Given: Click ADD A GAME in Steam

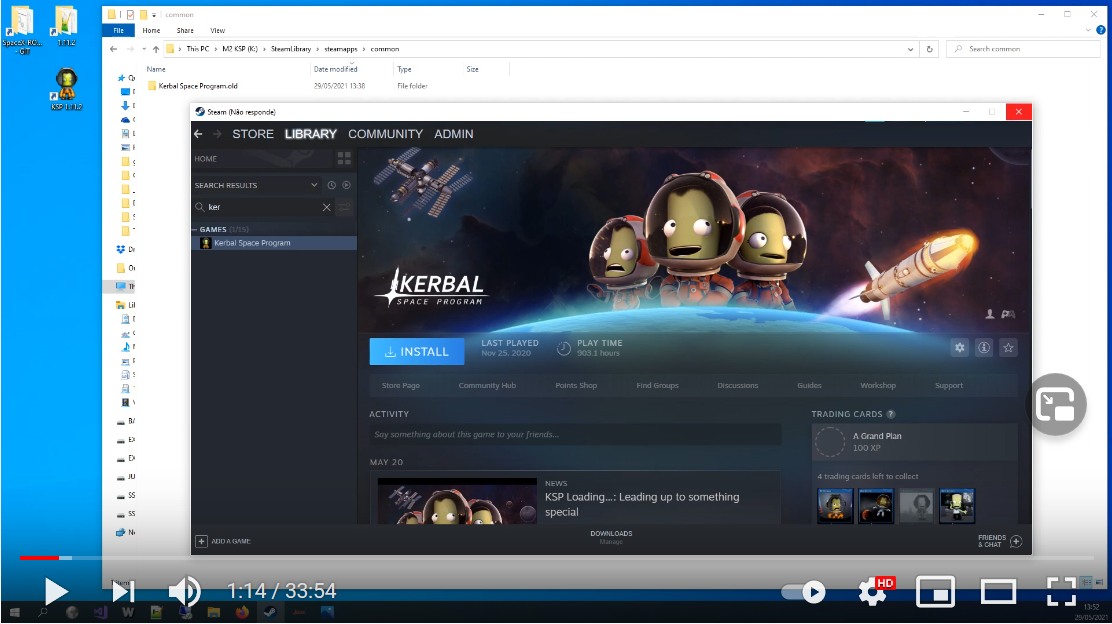Looking at the screenshot, I should [x=223, y=541].
